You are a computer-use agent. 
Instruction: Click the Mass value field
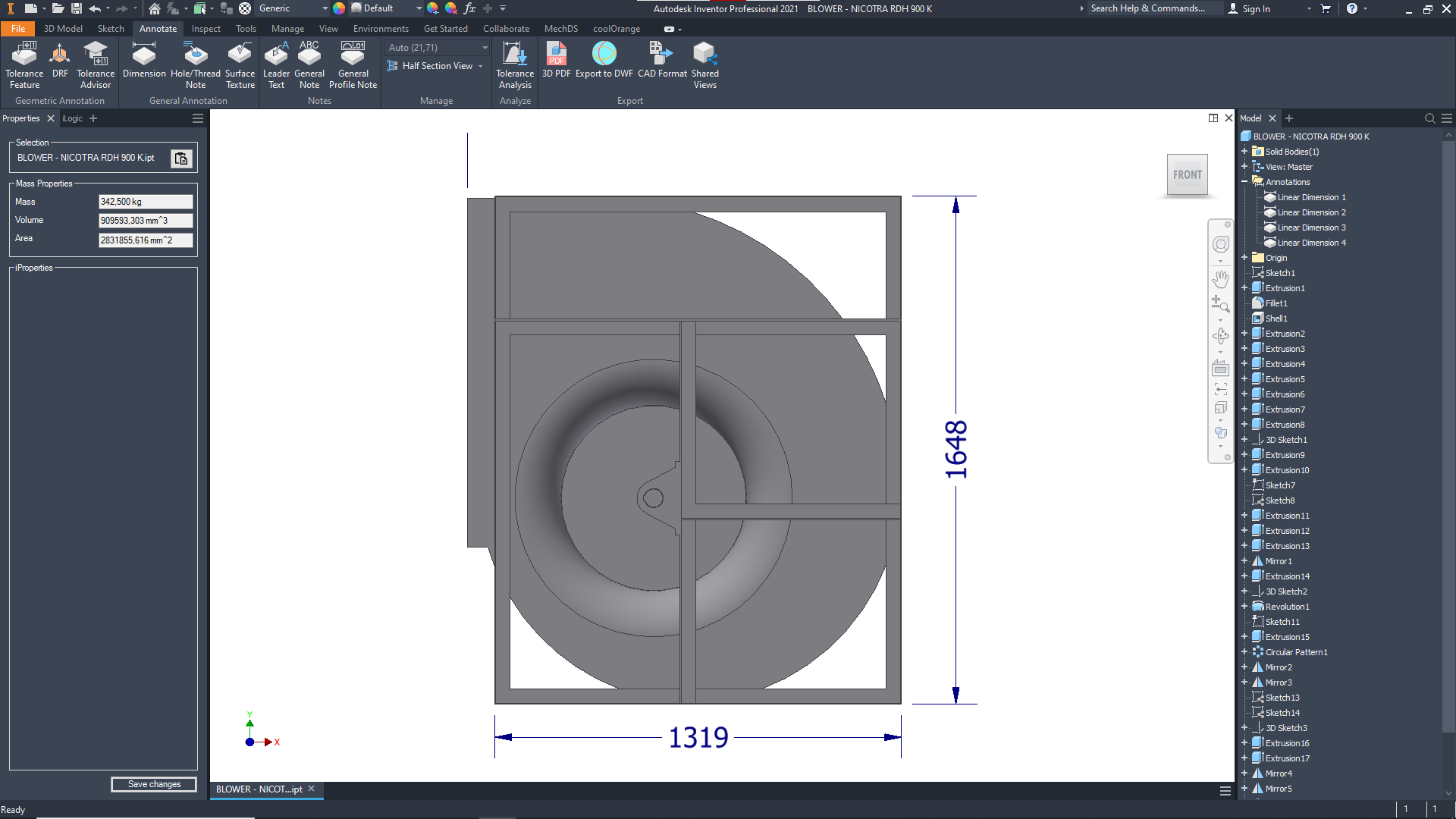tap(145, 202)
